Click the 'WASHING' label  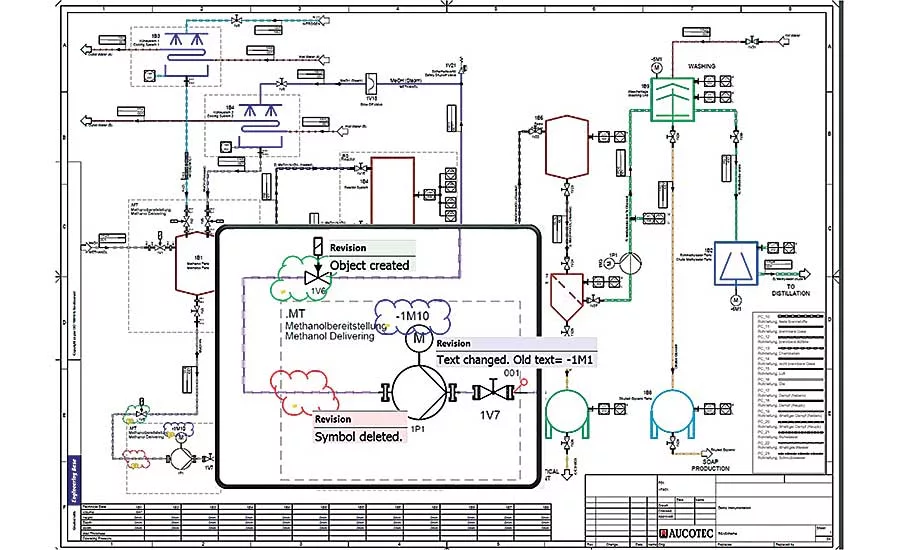701,67
